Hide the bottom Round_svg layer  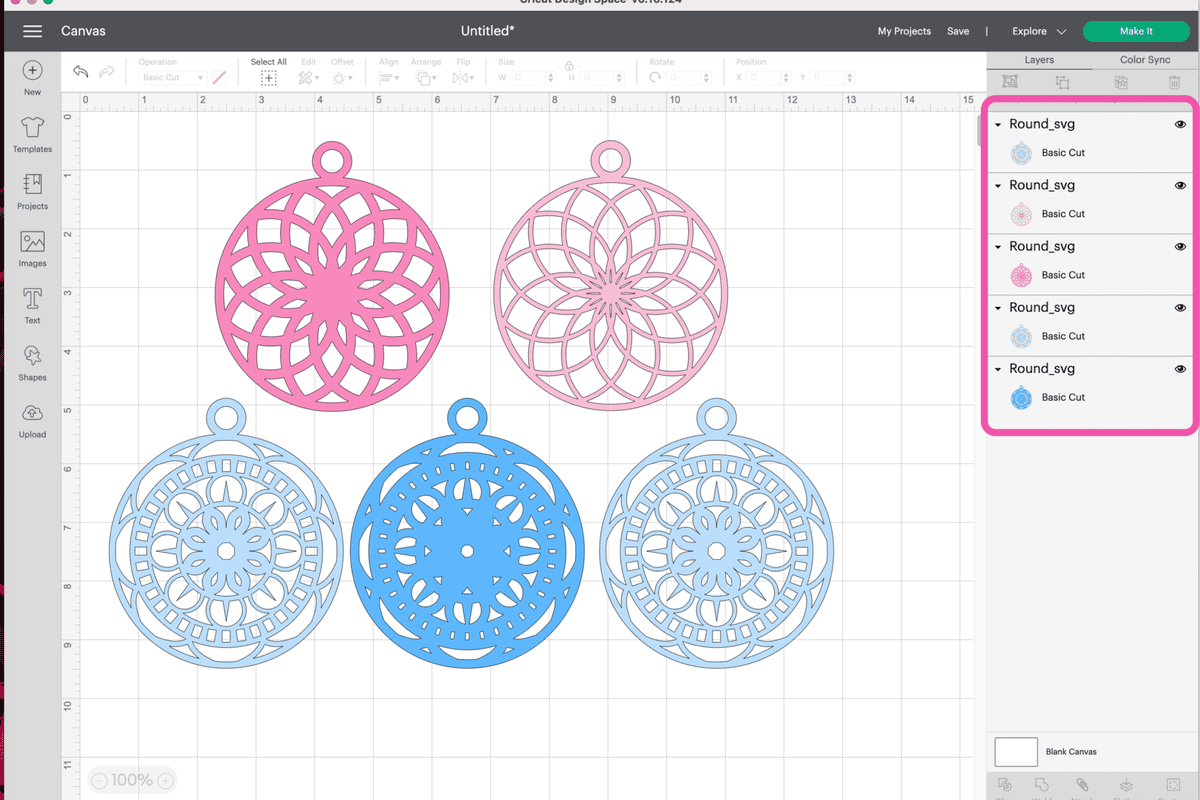tap(1180, 368)
